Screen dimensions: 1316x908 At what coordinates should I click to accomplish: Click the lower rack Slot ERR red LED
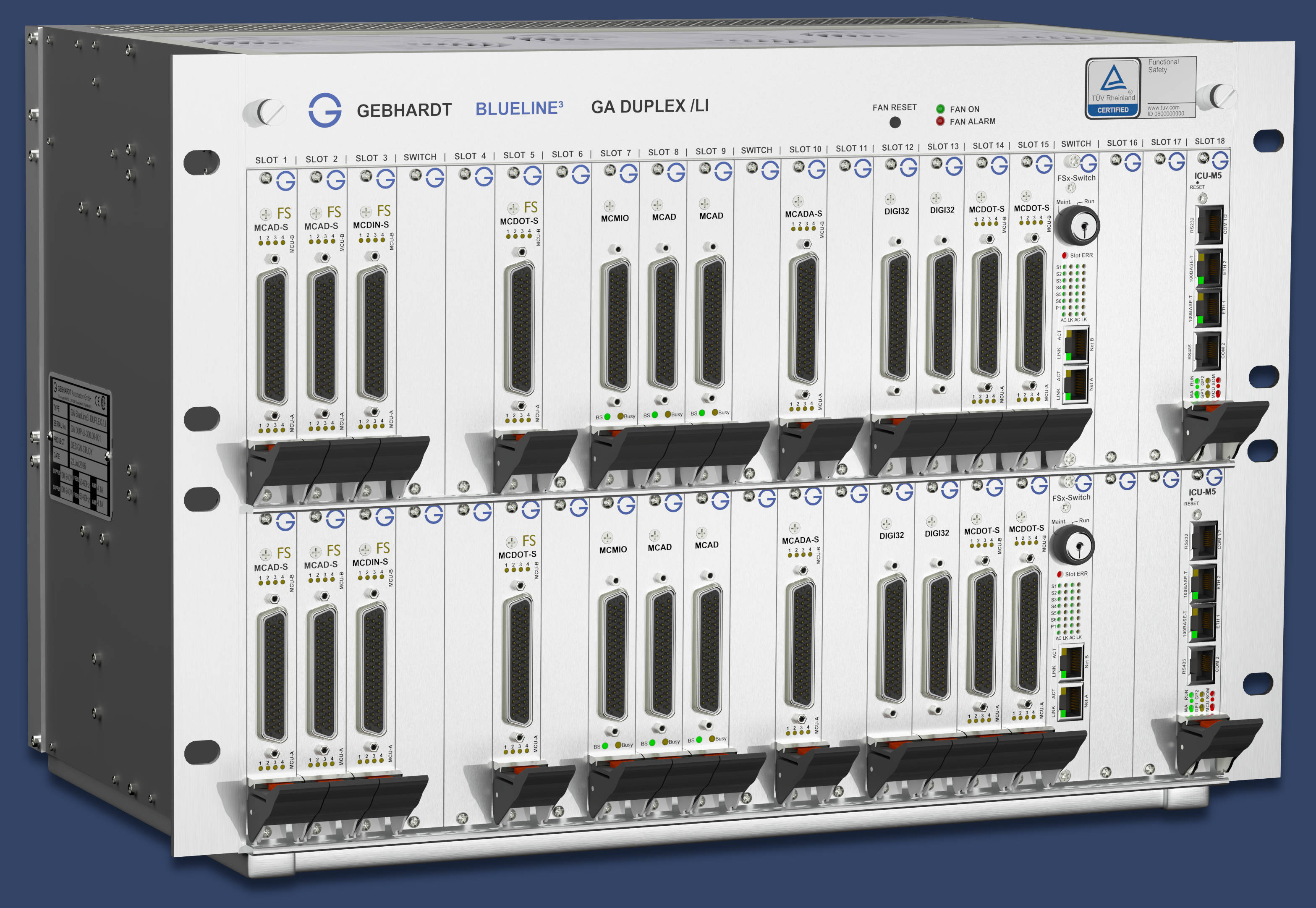pos(1060,574)
